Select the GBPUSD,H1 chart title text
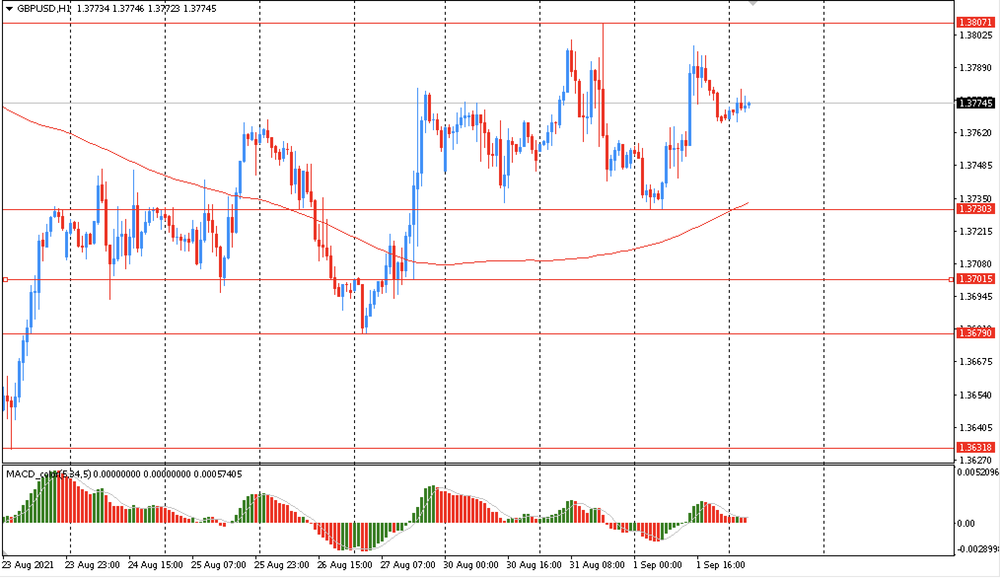Image resolution: width=1000 pixels, height=578 pixels. coord(44,9)
